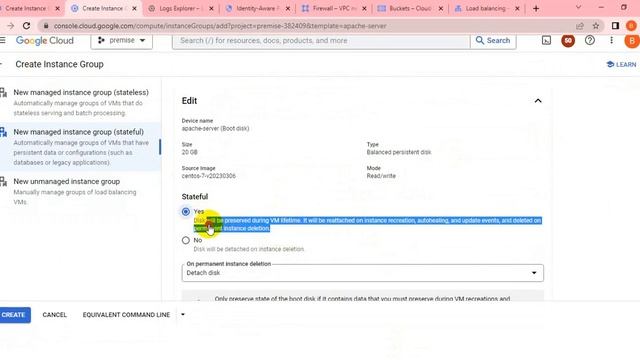Image resolution: width=640 pixels, height=360 pixels.
Task: Select New managed instance group (stateless)
Action: click(81, 102)
